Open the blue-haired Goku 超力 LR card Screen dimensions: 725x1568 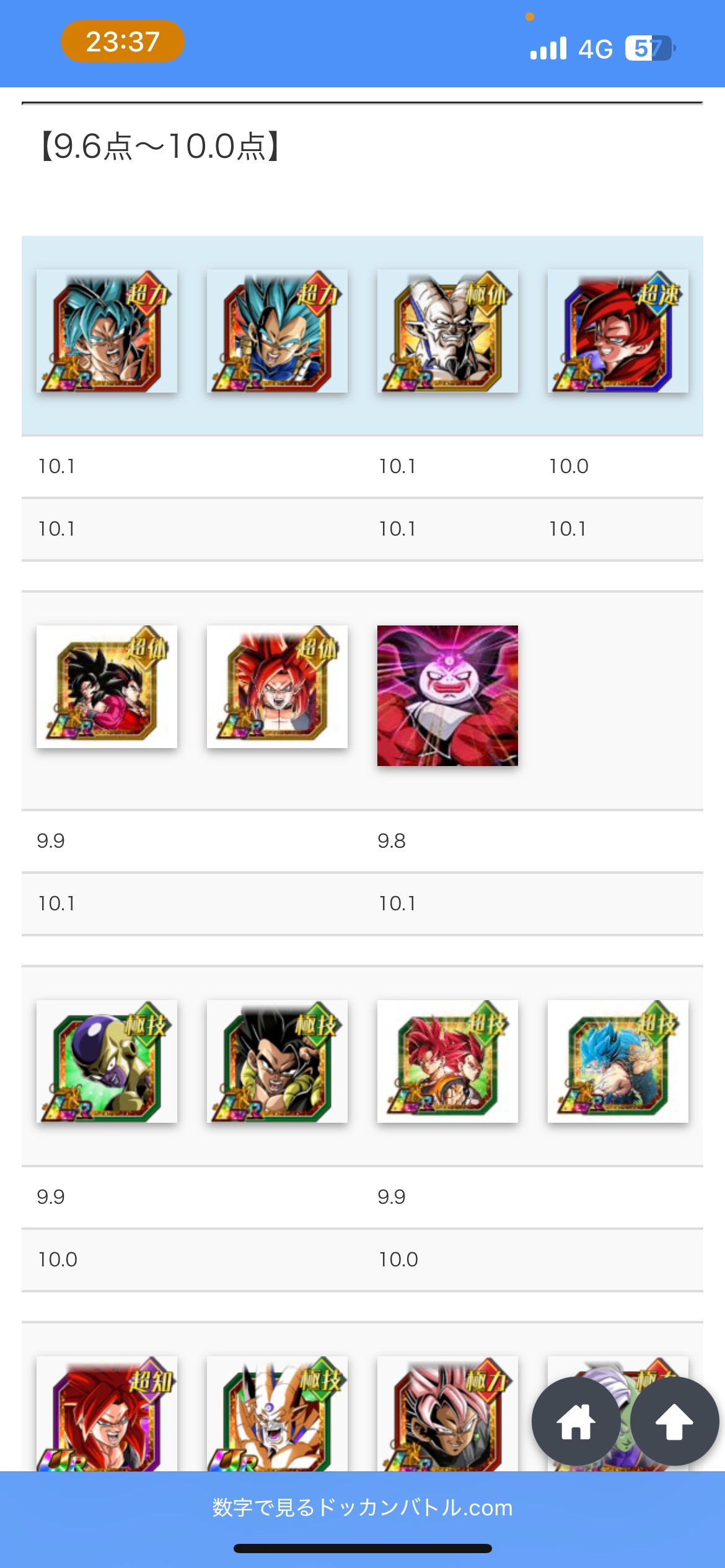107,331
